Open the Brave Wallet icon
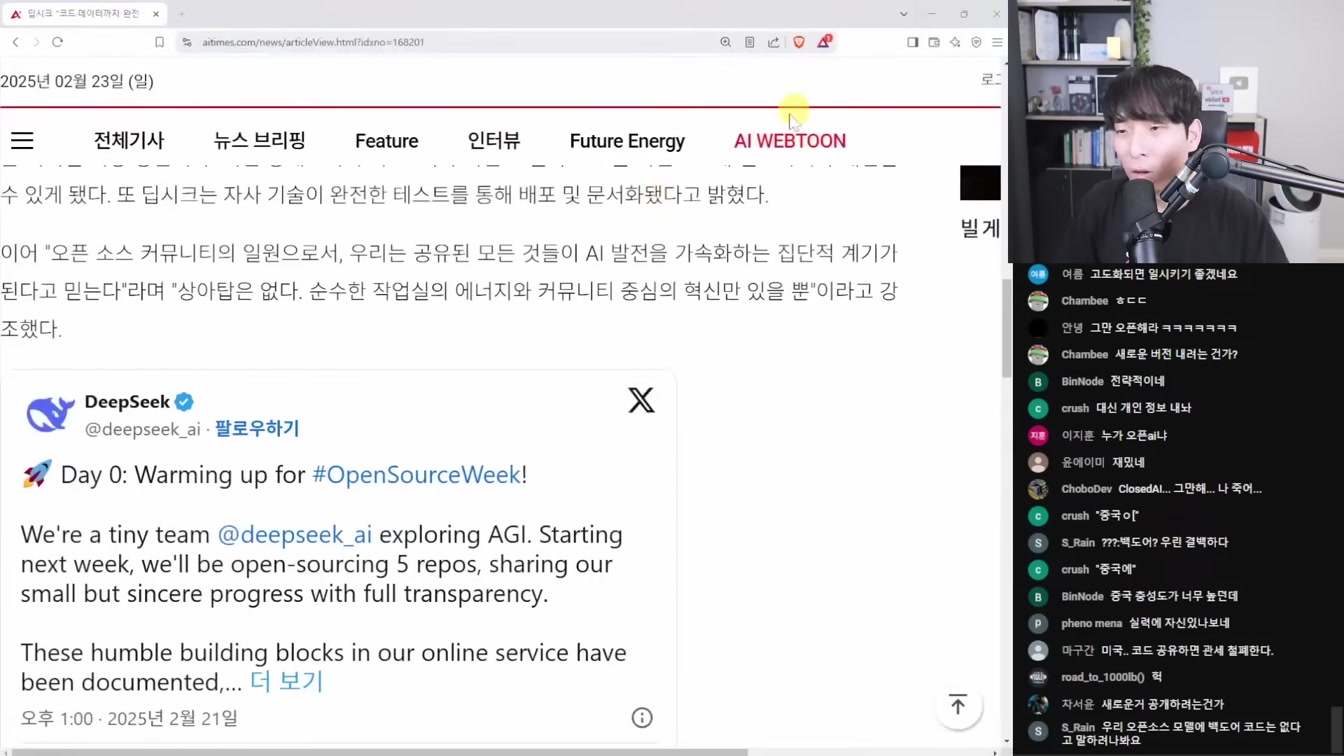The image size is (1344, 756). (934, 42)
